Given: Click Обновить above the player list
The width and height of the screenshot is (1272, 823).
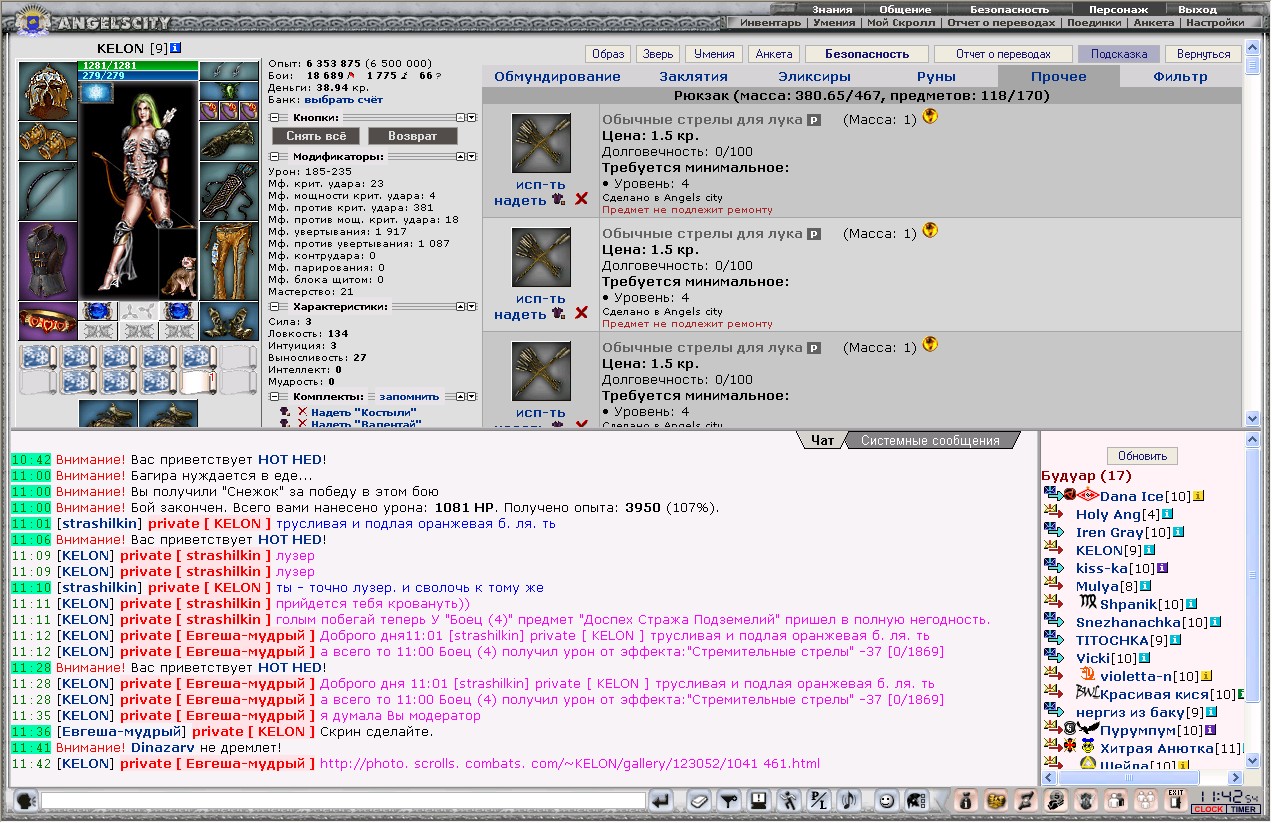Looking at the screenshot, I should [x=1142, y=456].
